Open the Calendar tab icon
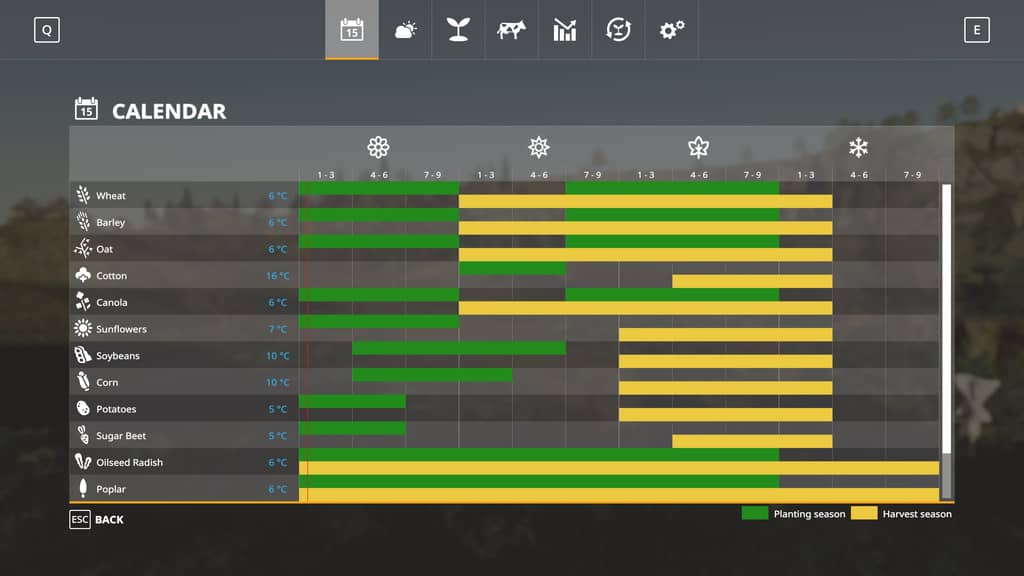 (351, 30)
